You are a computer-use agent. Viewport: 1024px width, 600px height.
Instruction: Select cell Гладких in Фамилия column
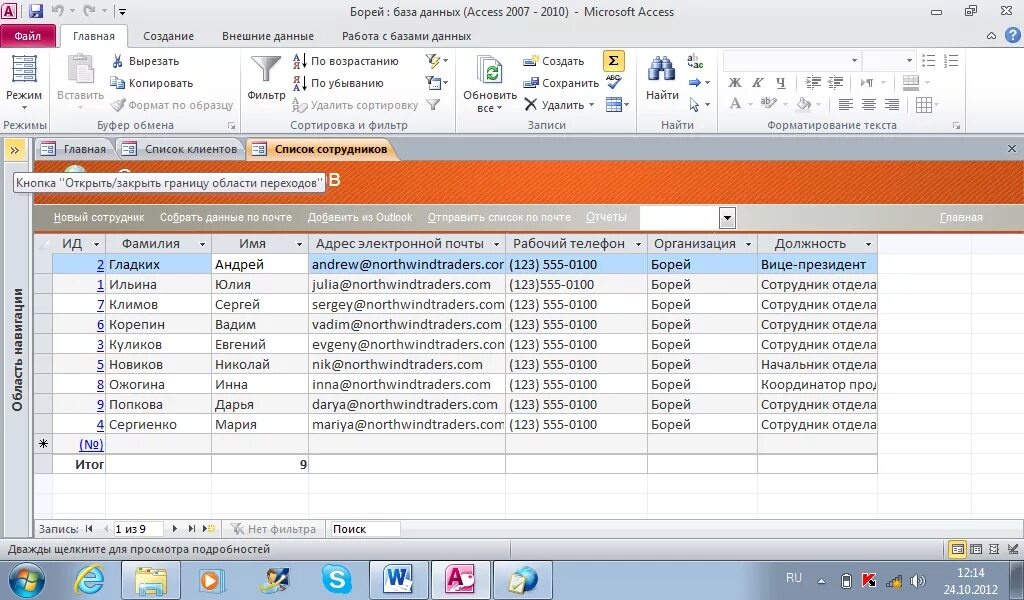[159, 264]
